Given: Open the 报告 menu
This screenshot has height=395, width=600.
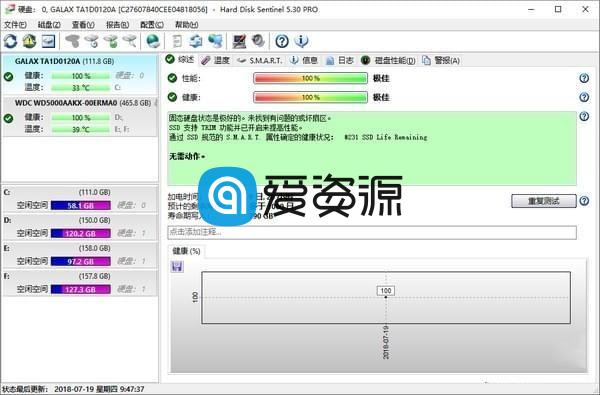Looking at the screenshot, I should (x=117, y=25).
